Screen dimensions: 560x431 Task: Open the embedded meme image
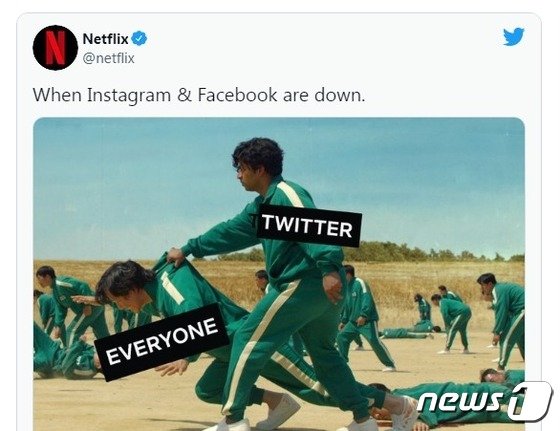(279, 274)
